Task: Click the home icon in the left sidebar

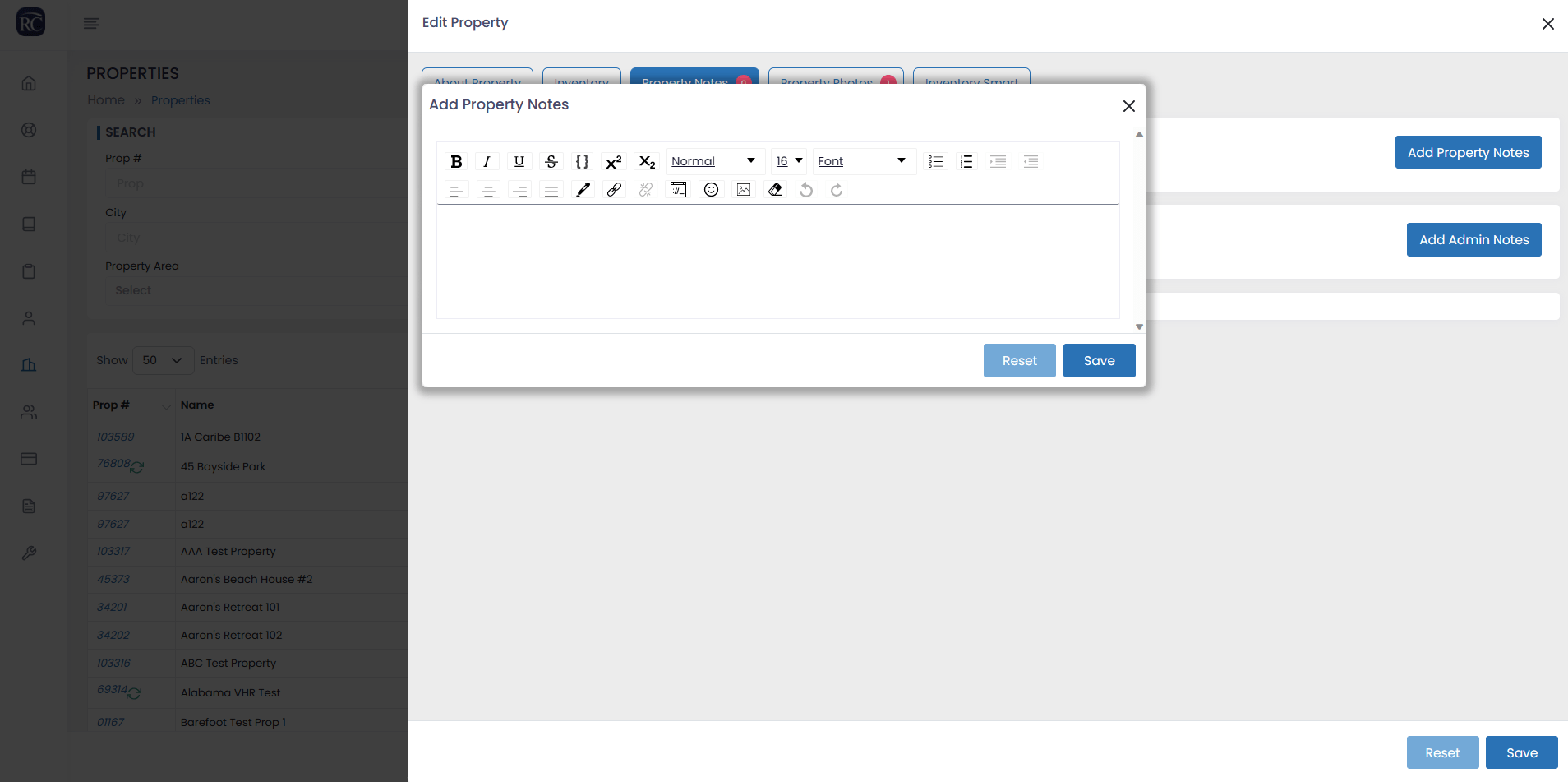Action: tap(29, 82)
